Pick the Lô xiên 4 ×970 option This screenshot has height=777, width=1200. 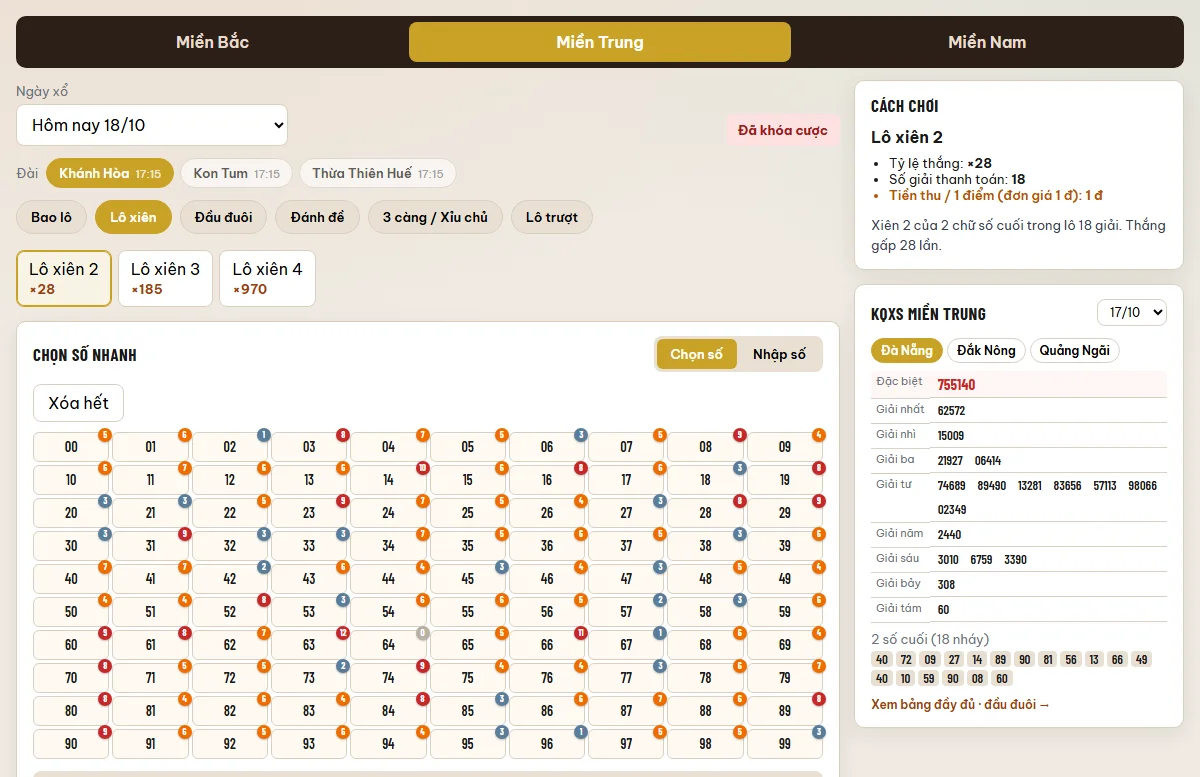pyautogui.click(x=267, y=278)
